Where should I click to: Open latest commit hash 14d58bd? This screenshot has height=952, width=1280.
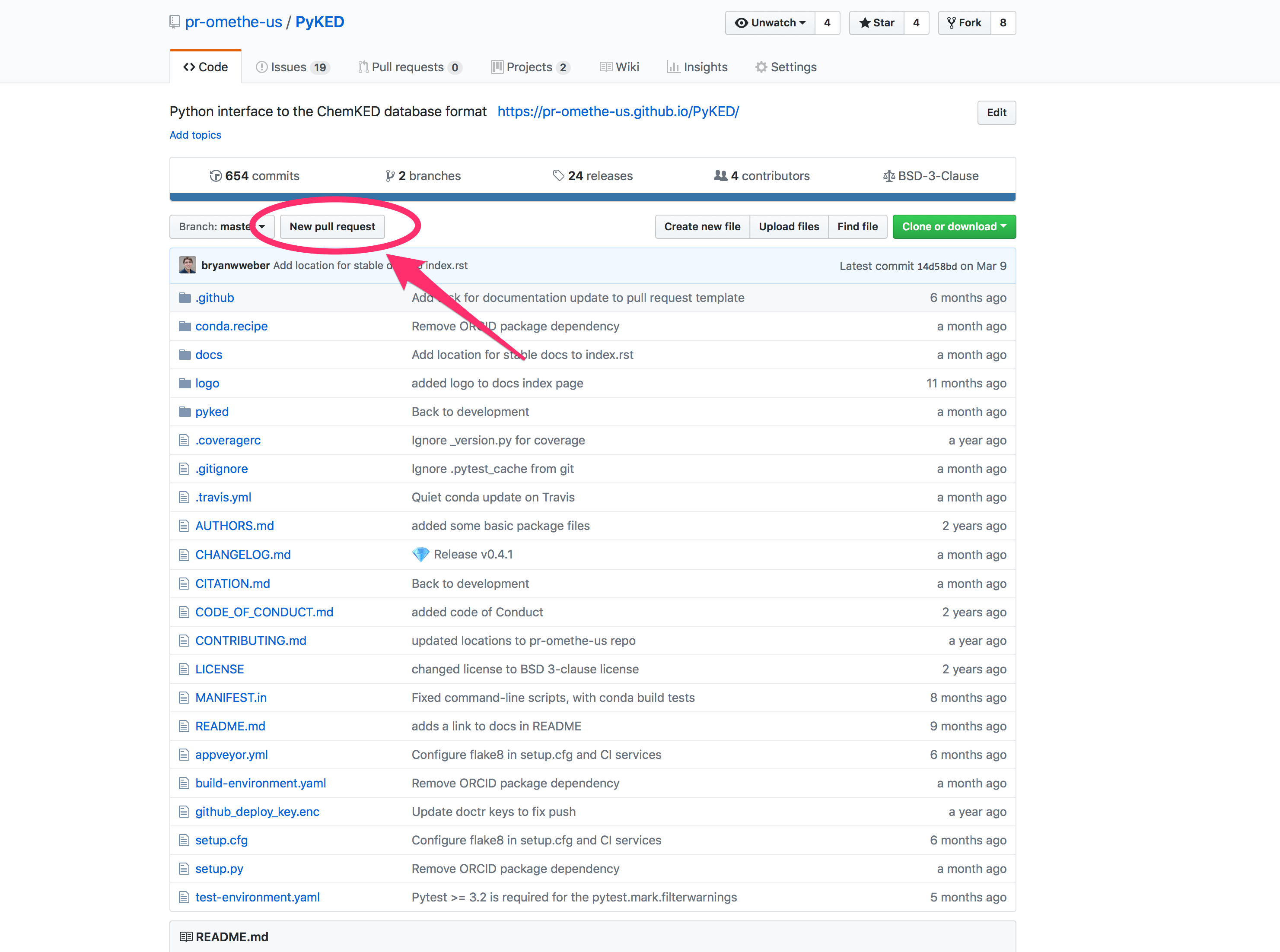pos(937,266)
